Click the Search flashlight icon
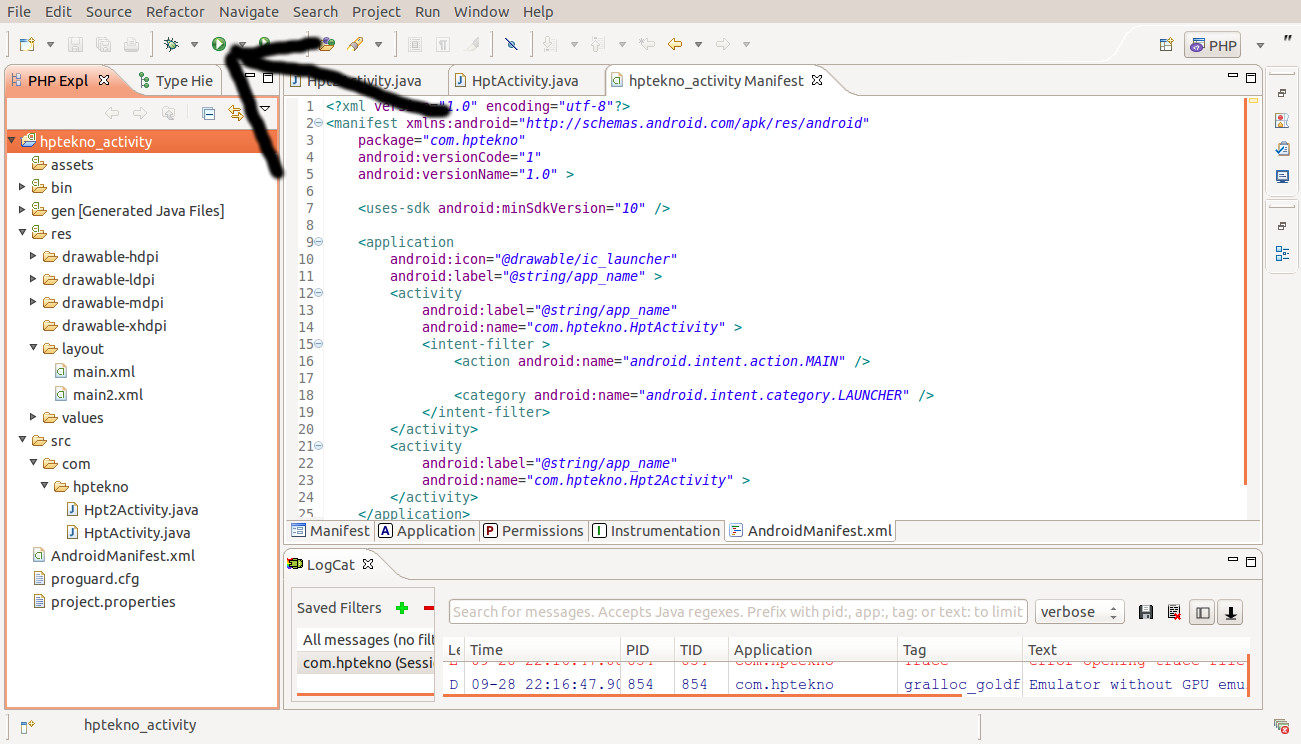Screen dimensions: 1301x744 click(x=355, y=44)
